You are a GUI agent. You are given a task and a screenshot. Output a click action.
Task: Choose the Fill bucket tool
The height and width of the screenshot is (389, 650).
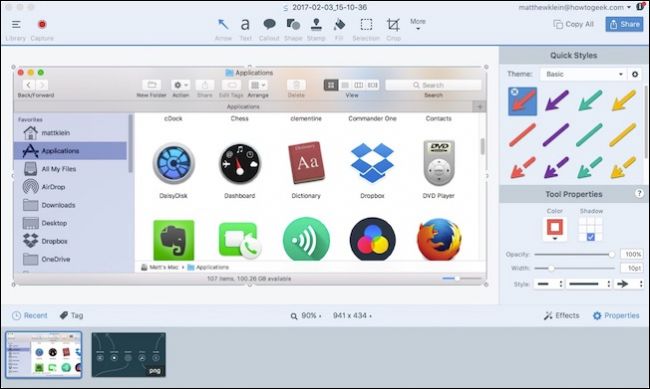[339, 29]
